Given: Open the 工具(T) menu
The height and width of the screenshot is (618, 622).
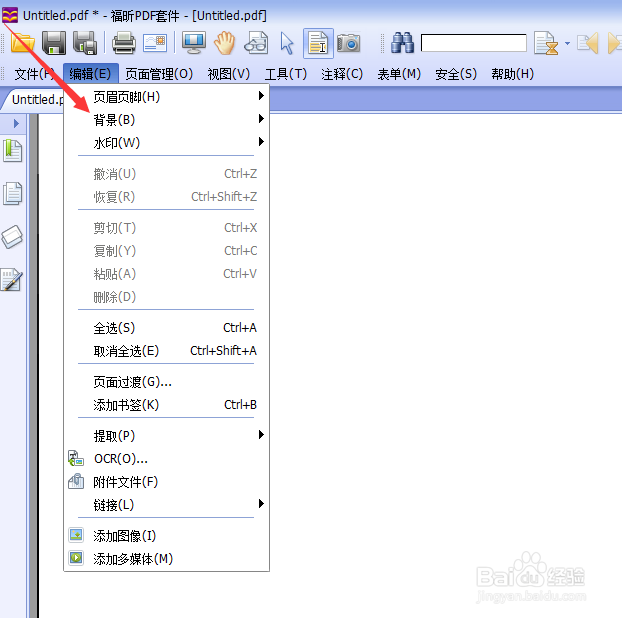Looking at the screenshot, I should click(x=286, y=74).
